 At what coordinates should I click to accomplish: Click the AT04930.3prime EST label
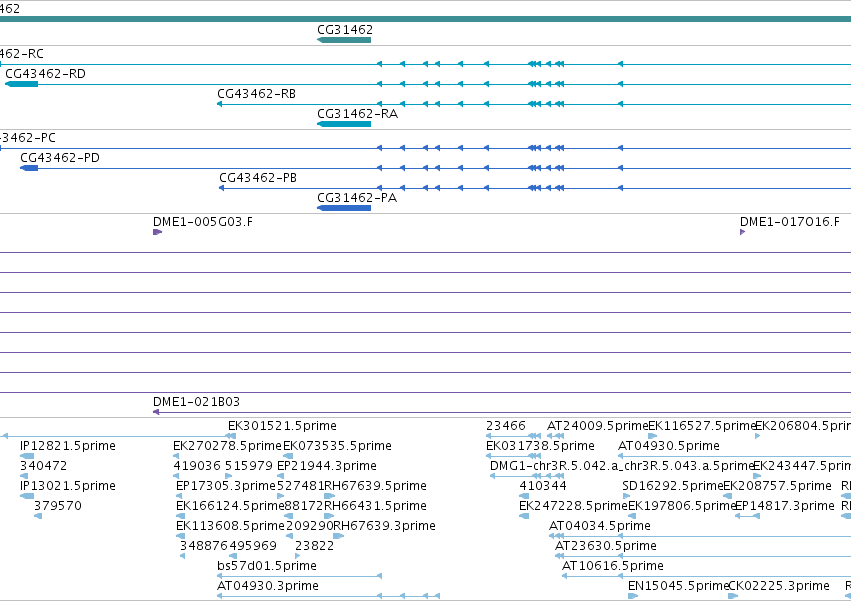pos(268,586)
